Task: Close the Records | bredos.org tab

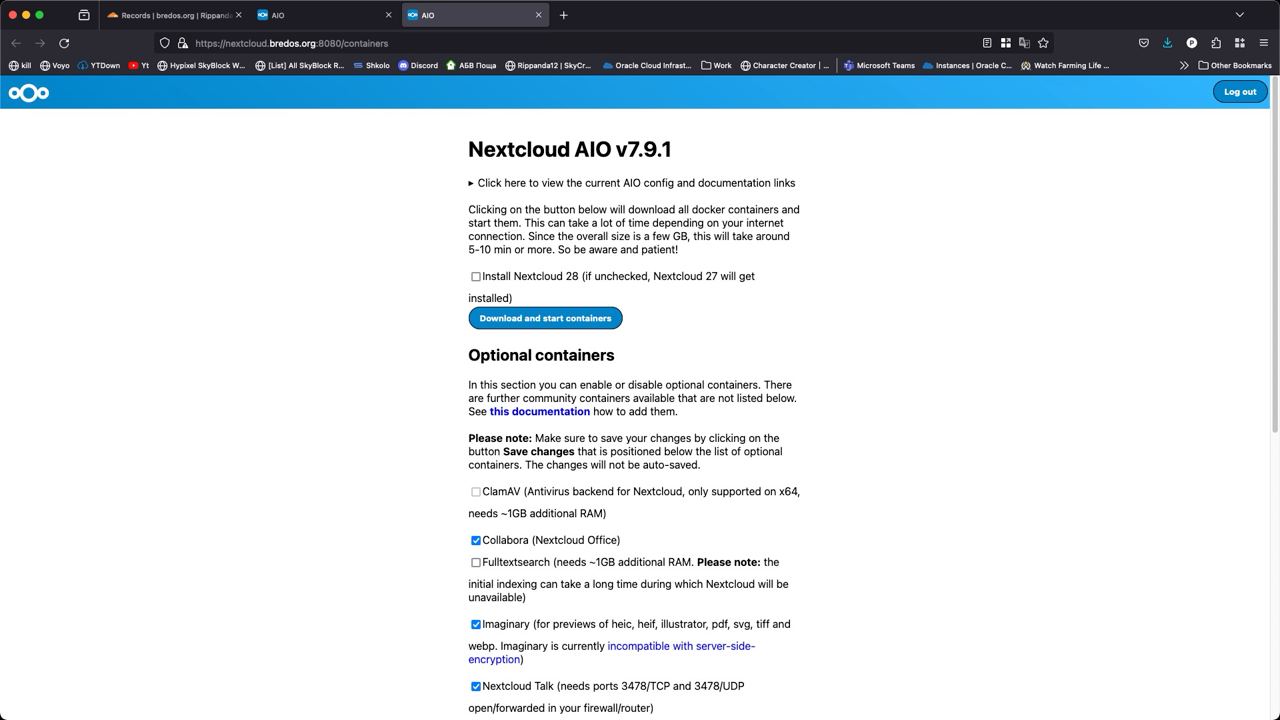Action: tap(238, 15)
